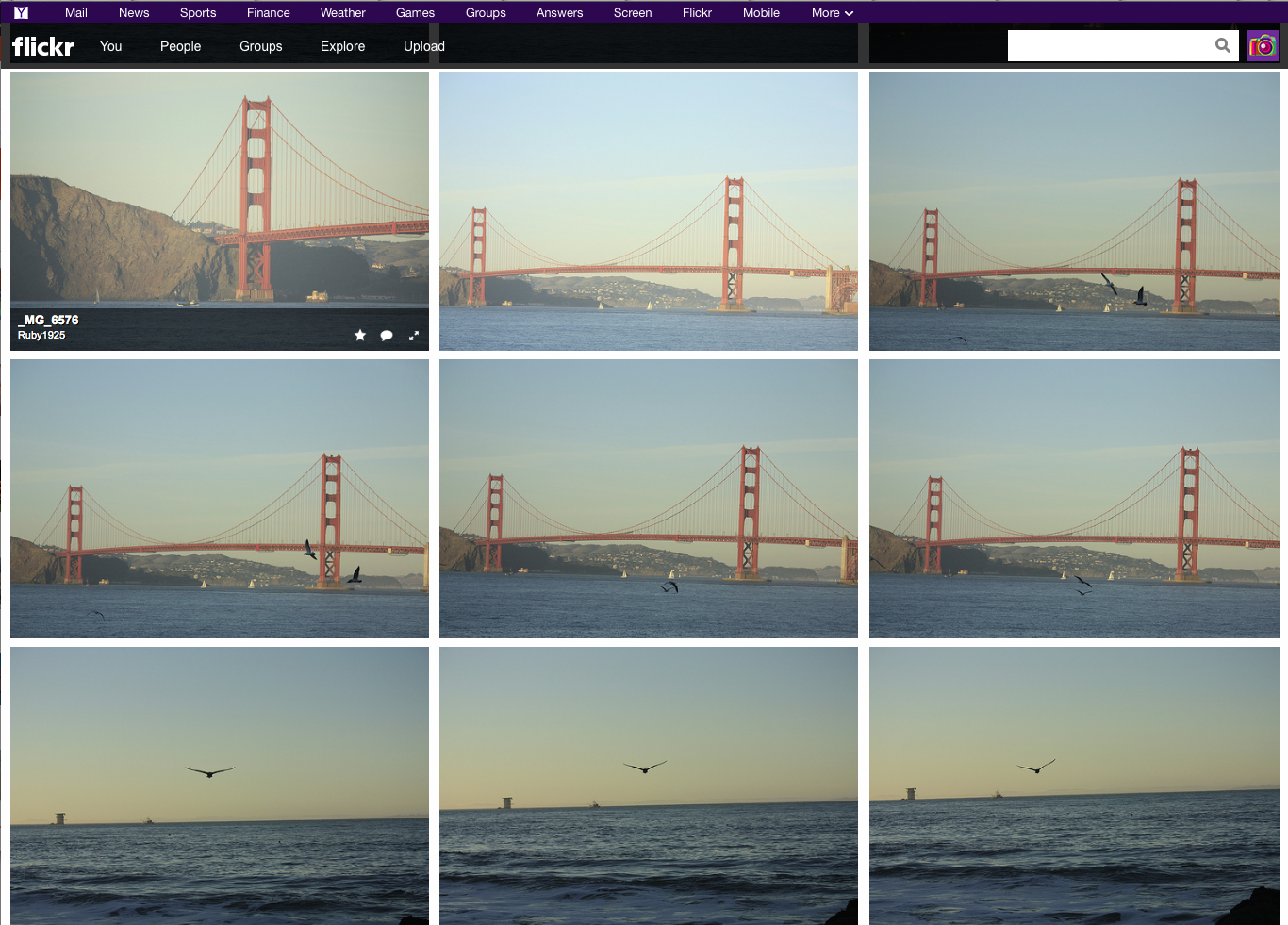Expand _MG_6576 photo to lightbox view
This screenshot has height=925, width=1288.
click(x=413, y=335)
